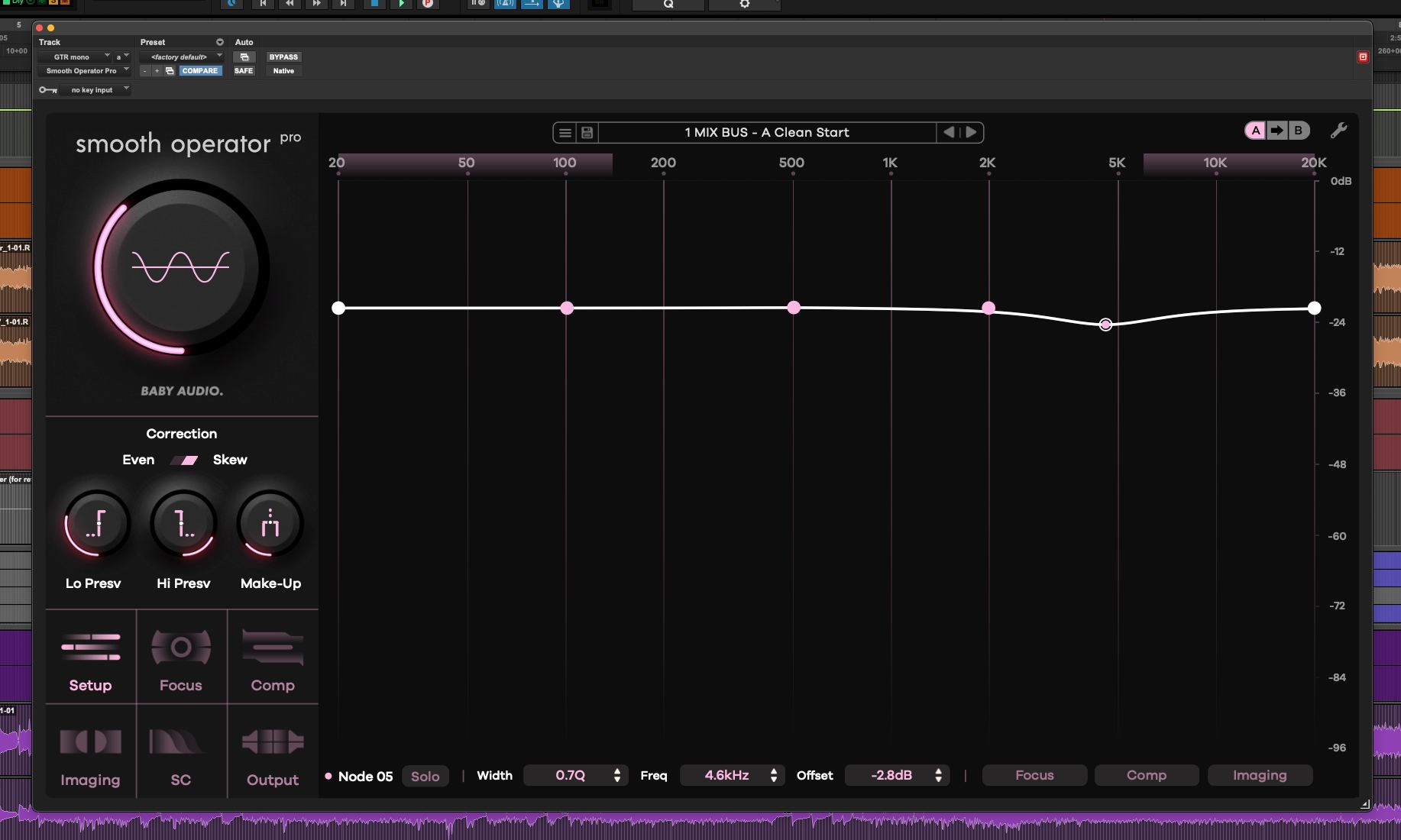Click the Freq value stepper arrows
This screenshot has height=840, width=1401.
[x=774, y=776]
